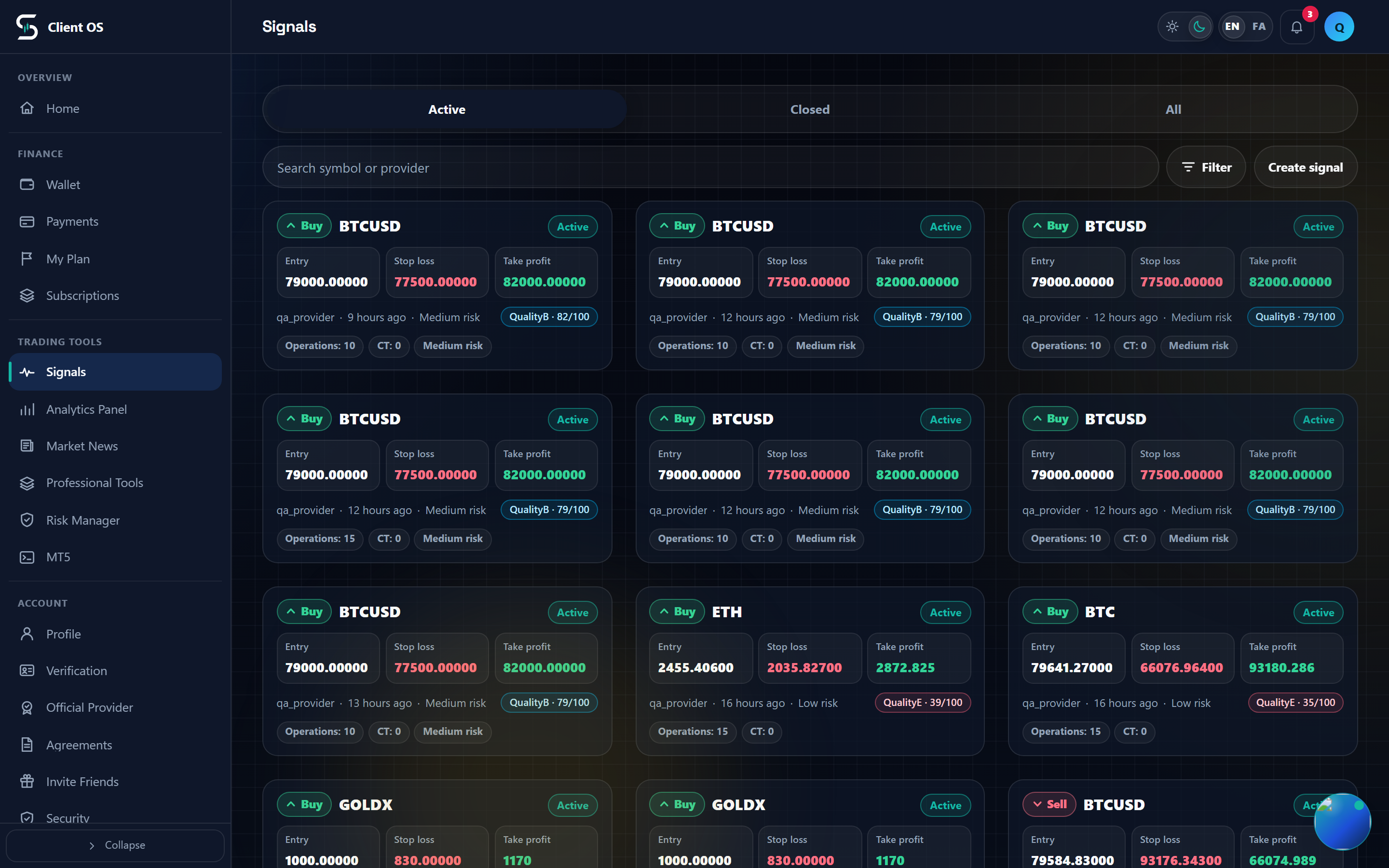Click BTC entry value 79641.27000
The height and width of the screenshot is (868, 1389).
click(x=1072, y=668)
